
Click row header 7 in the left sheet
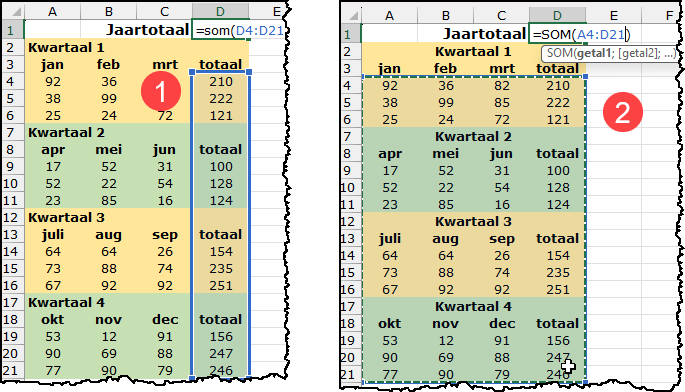pyautogui.click(x=13, y=132)
